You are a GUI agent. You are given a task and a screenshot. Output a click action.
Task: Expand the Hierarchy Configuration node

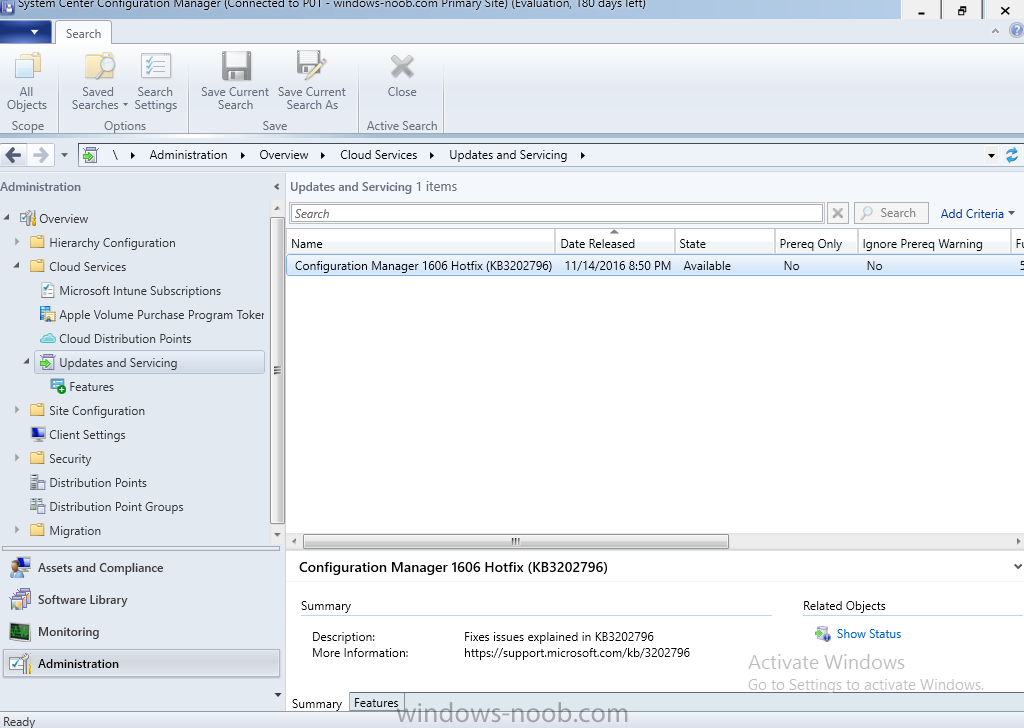coord(17,243)
